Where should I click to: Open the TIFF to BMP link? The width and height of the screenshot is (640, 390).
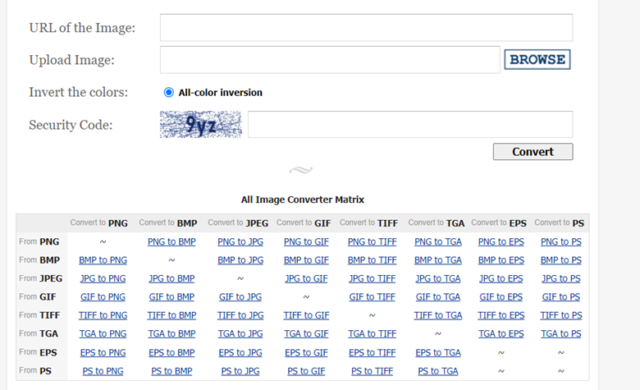(x=171, y=315)
